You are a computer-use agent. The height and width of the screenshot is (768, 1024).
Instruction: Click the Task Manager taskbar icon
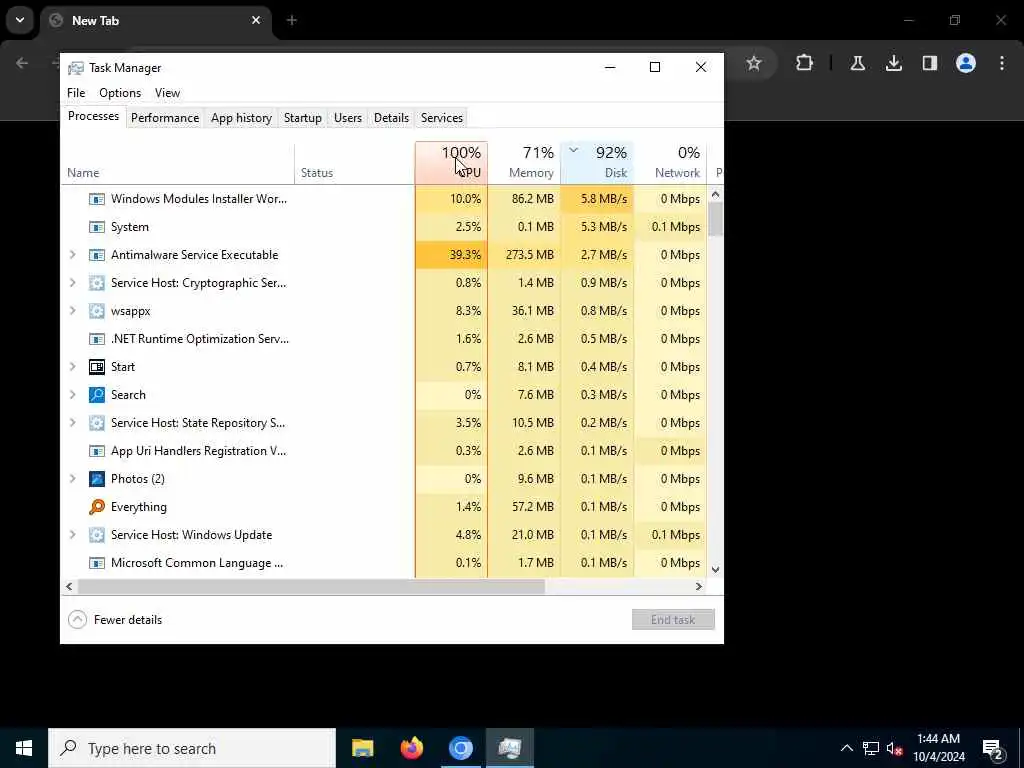click(509, 748)
